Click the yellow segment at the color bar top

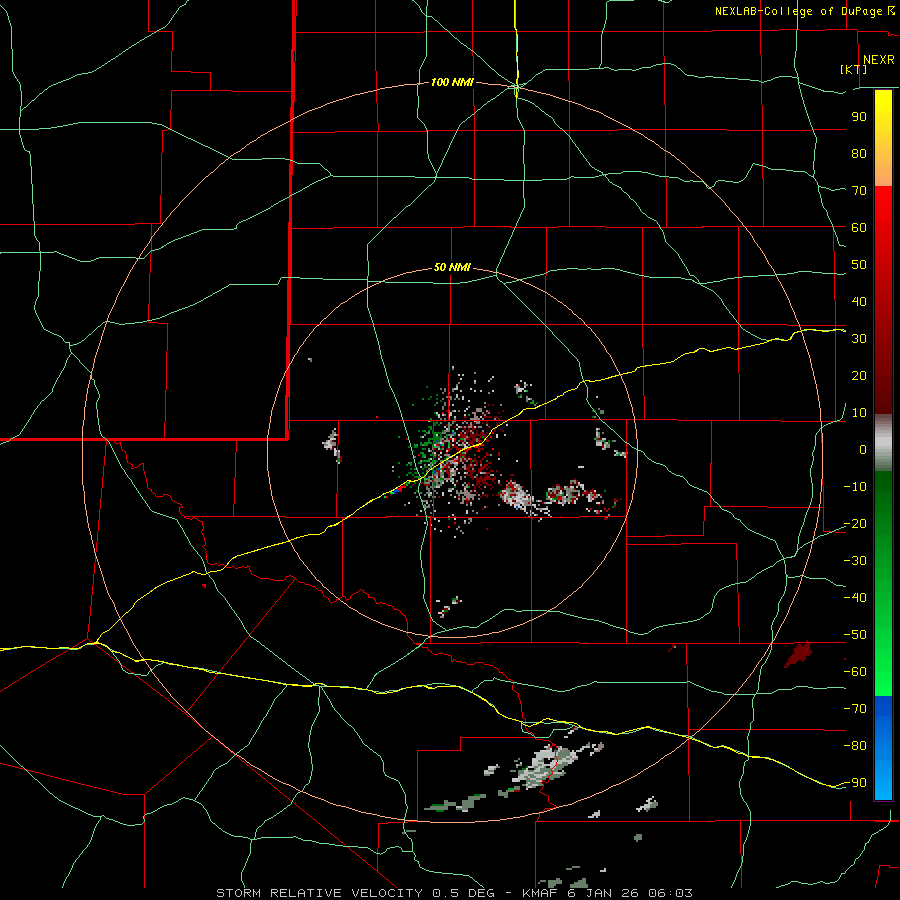883,138
